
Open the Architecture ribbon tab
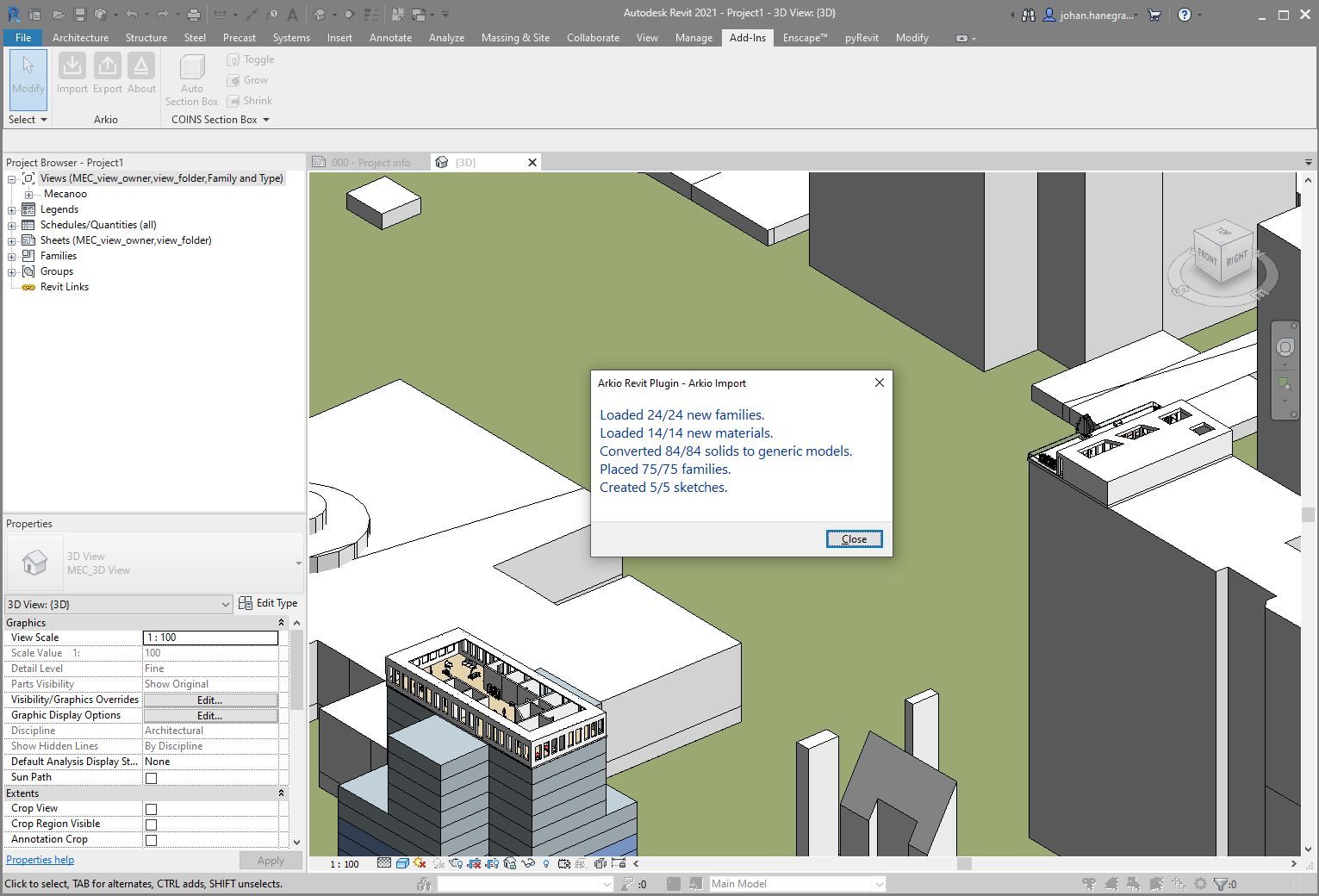point(80,38)
